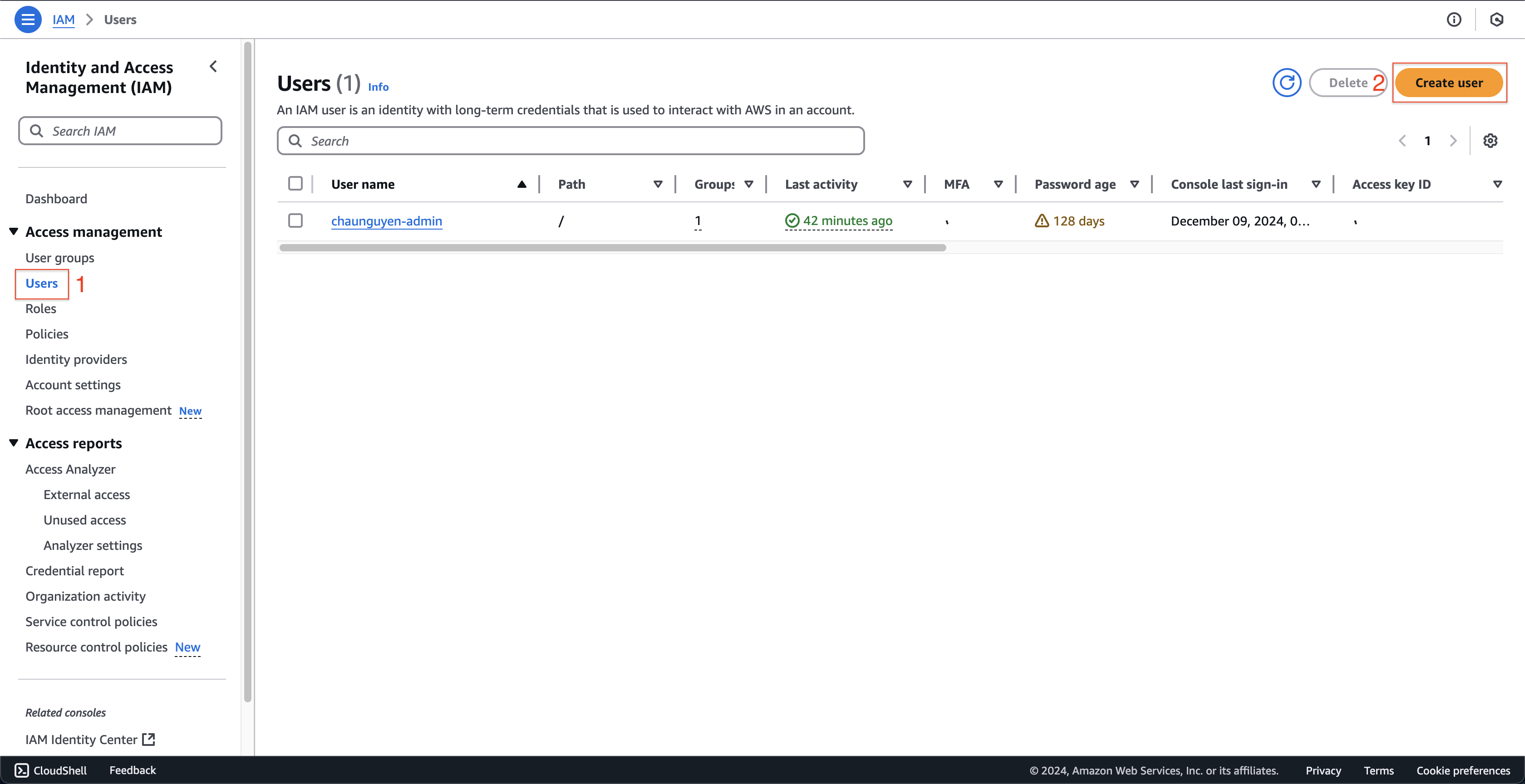Viewport: 1525px width, 784px height.
Task: Open IAM Identity Center external link
Action: (90, 740)
